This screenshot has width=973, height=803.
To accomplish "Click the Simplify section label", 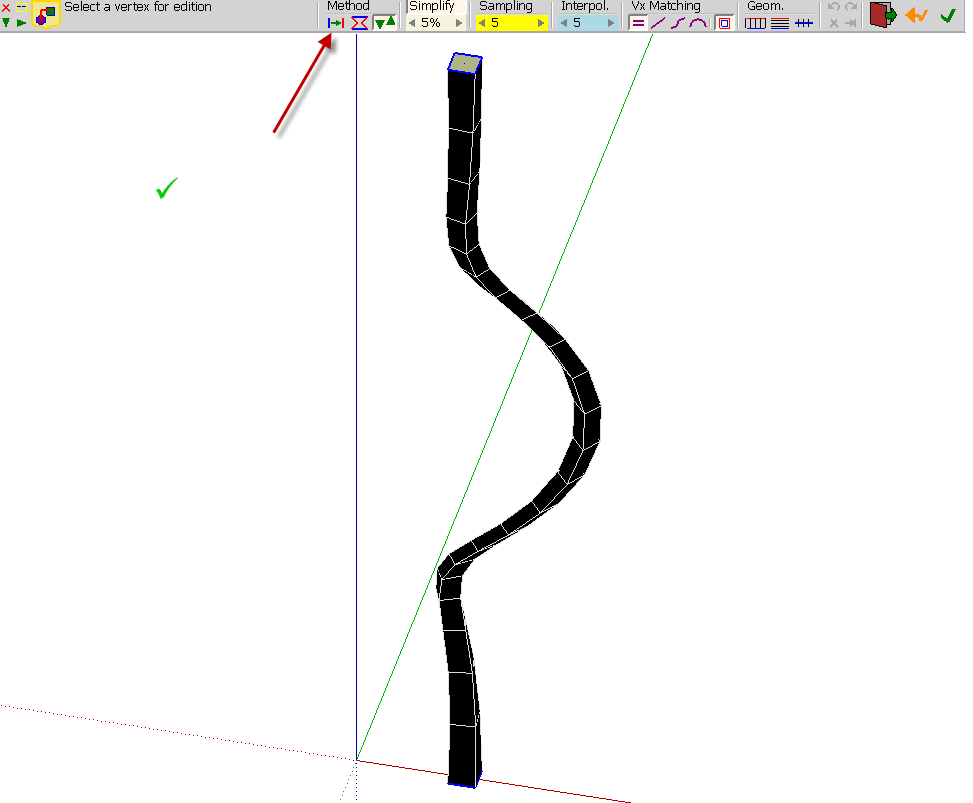I will [432, 6].
